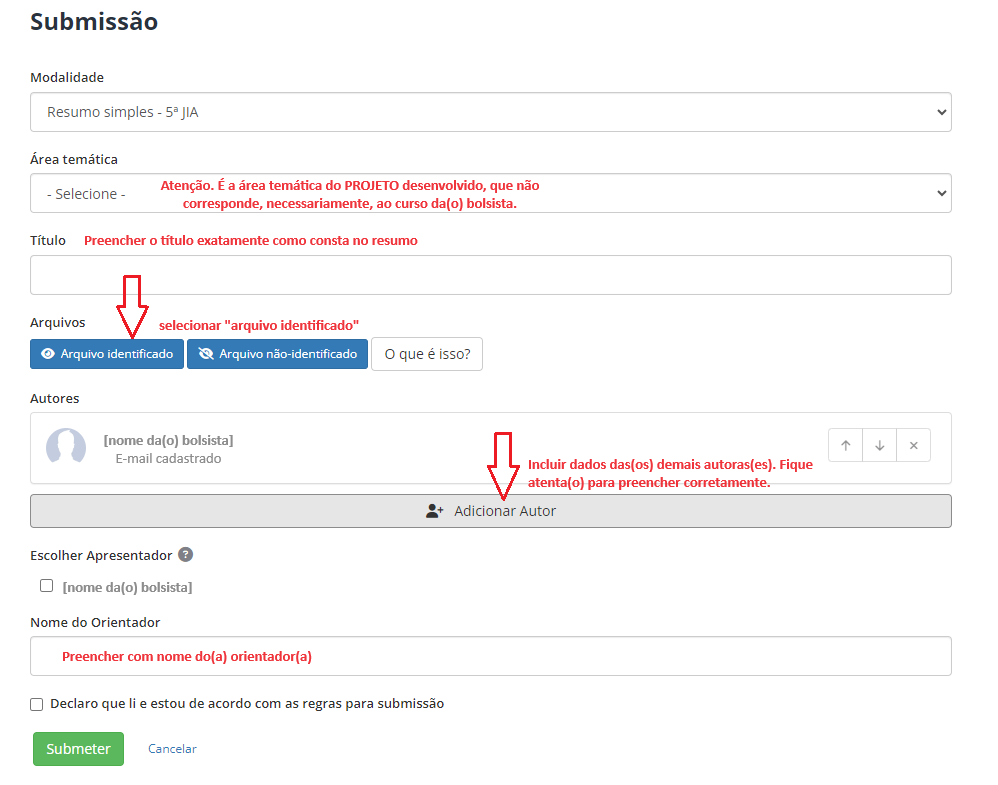Click the Área temática dropdown arrow
998x785 pixels.
(x=940, y=193)
